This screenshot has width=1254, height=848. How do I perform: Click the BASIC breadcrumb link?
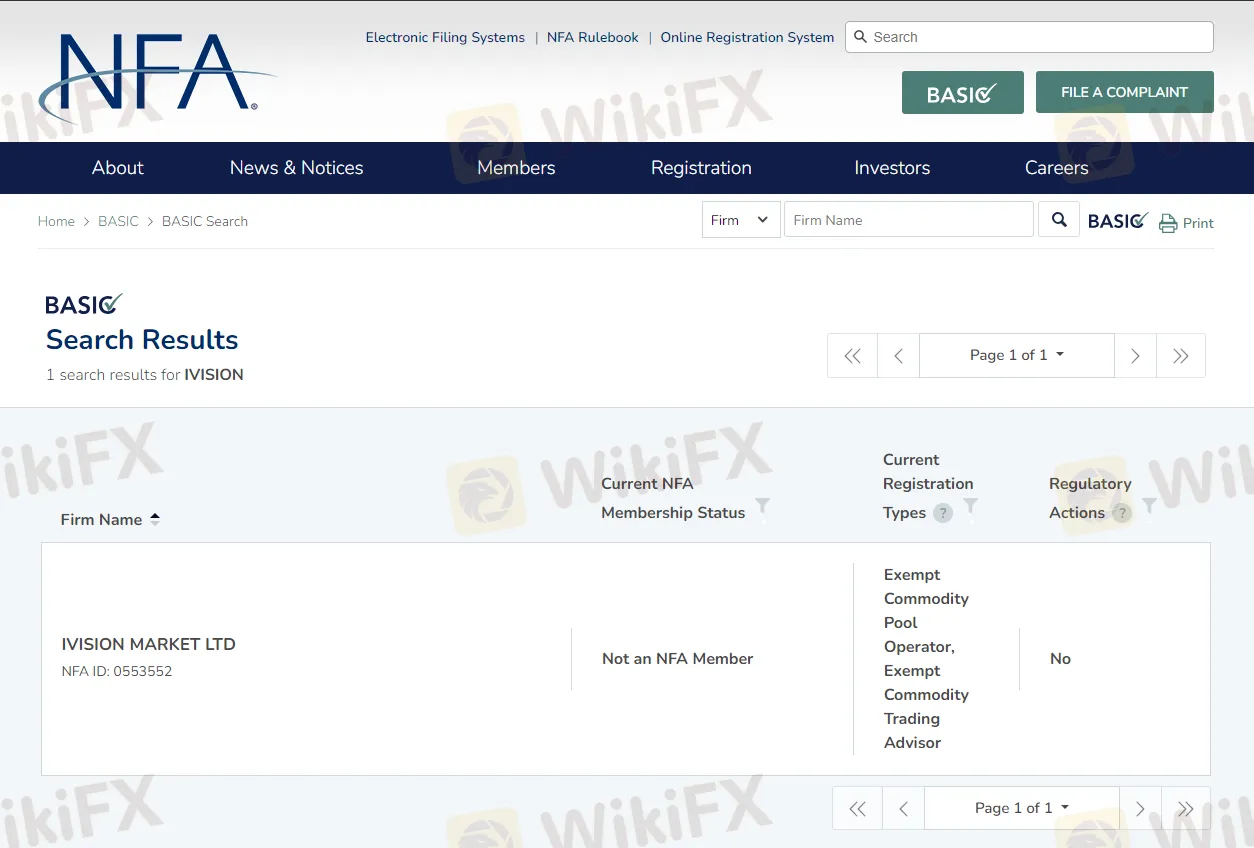tap(118, 221)
